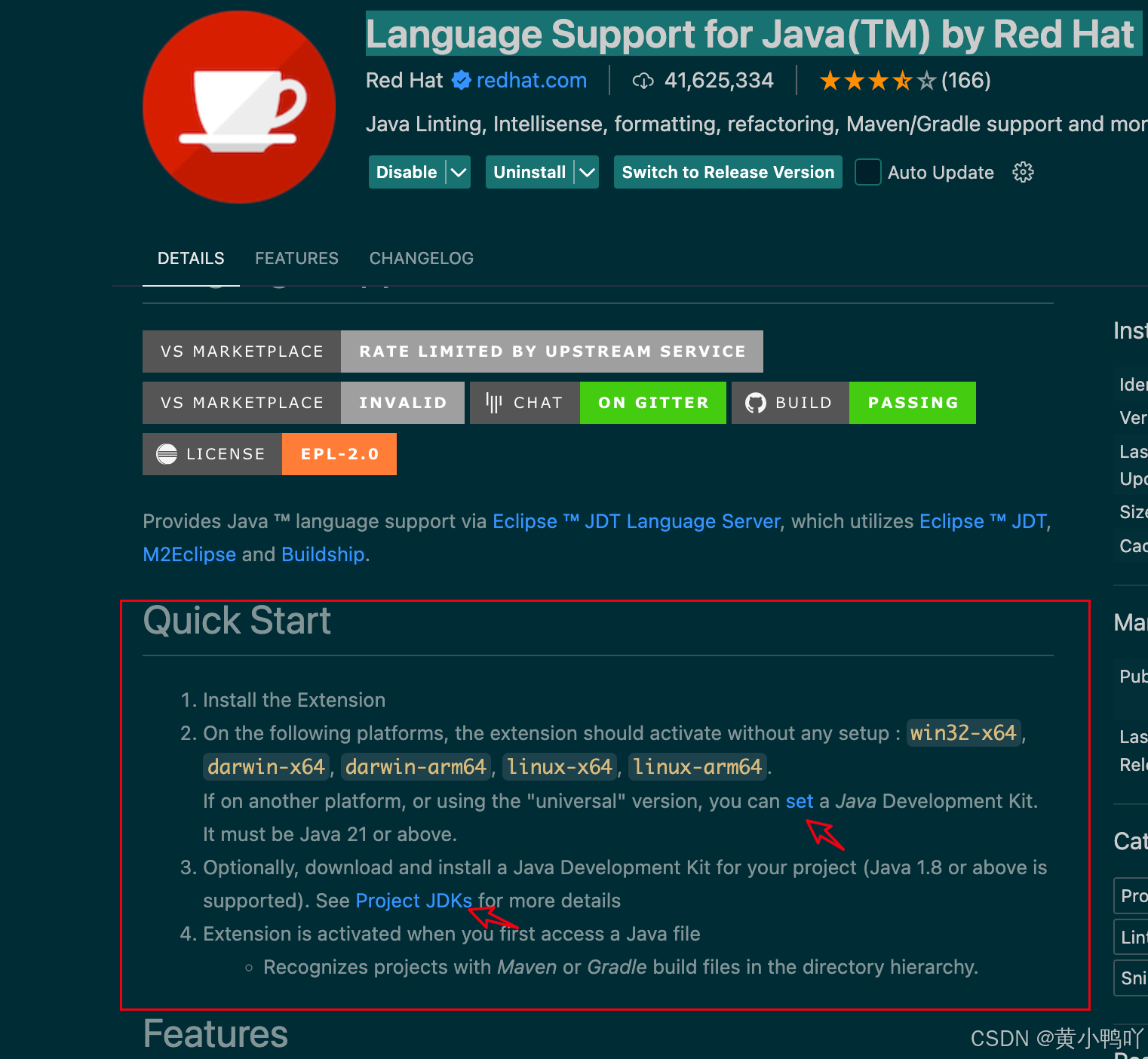This screenshot has width=1148, height=1059.
Task: Click the win32-x64 platform code tag
Action: point(963,733)
